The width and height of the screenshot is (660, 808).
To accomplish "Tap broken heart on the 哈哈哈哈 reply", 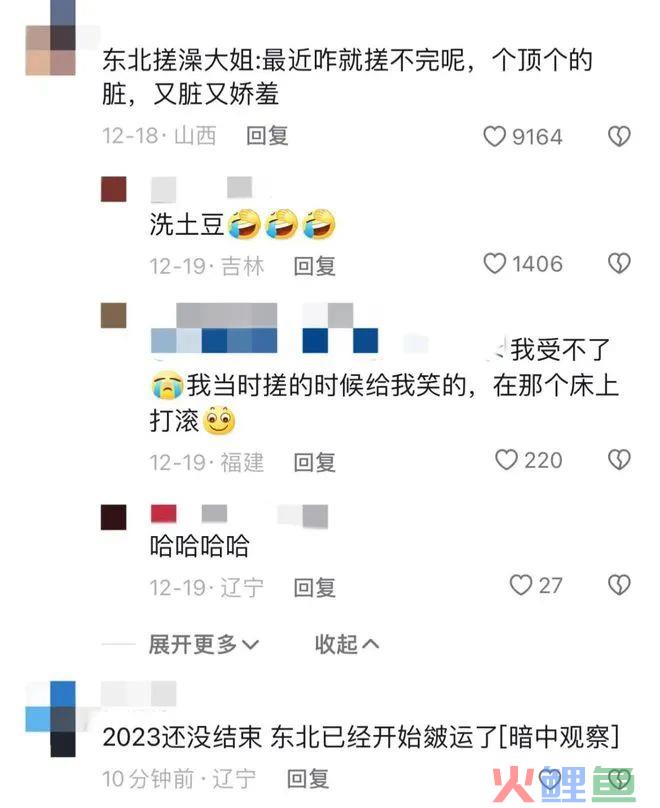I will pyautogui.click(x=619, y=585).
